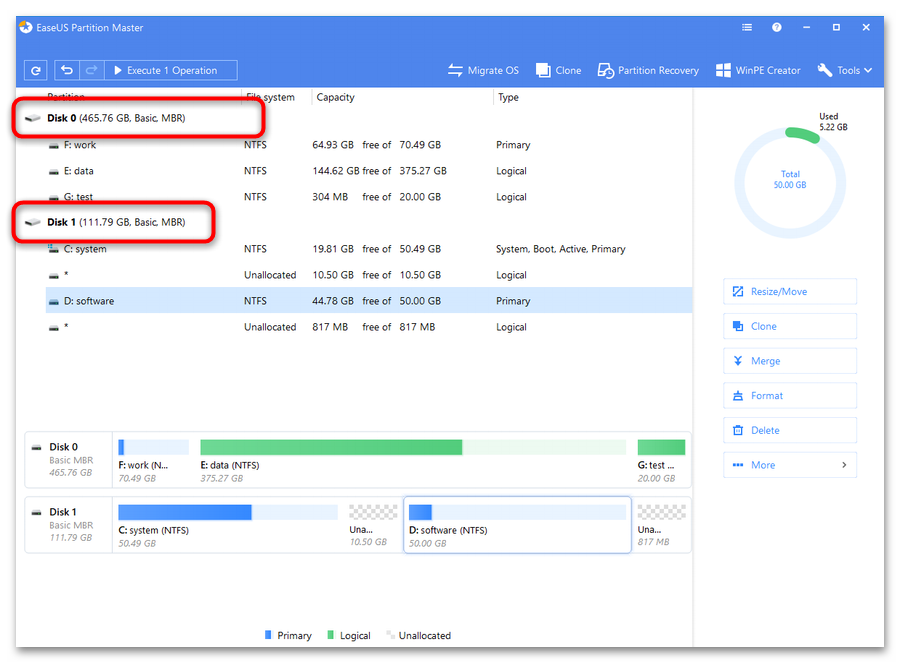This screenshot has height=663, width=900.
Task: Open the Help question mark icon
Action: (777, 27)
